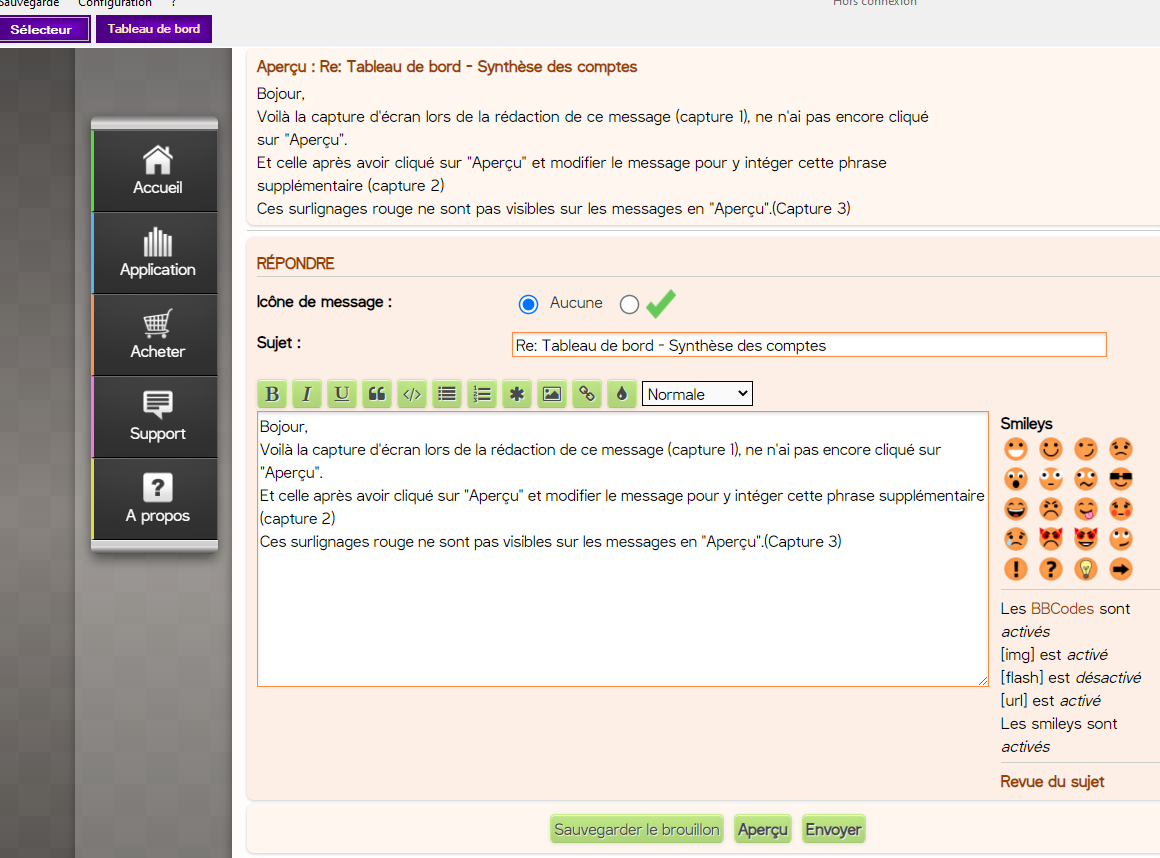
Task: Open the font color droplet tool
Action: 621,394
